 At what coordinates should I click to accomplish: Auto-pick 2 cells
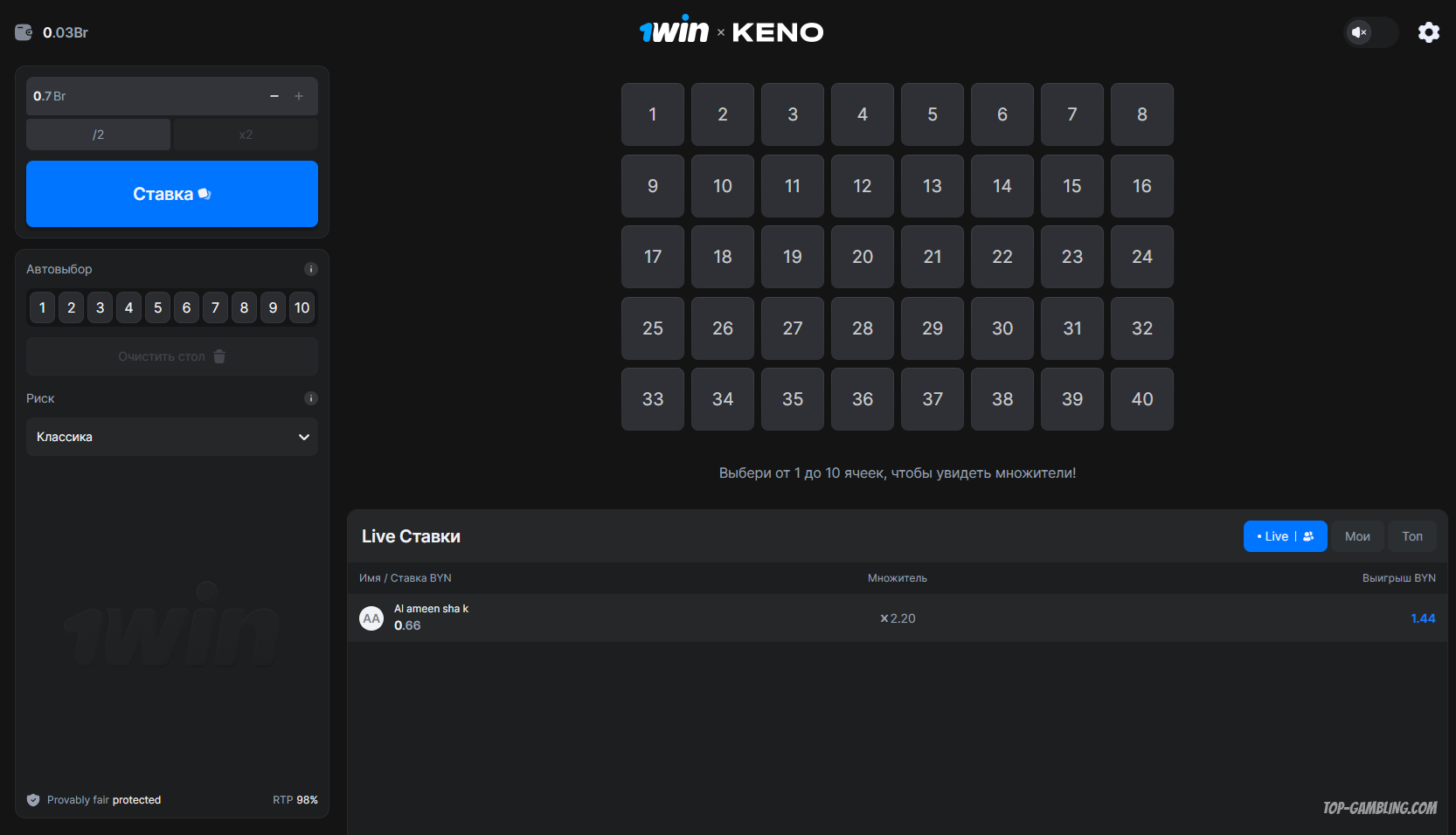(x=71, y=307)
